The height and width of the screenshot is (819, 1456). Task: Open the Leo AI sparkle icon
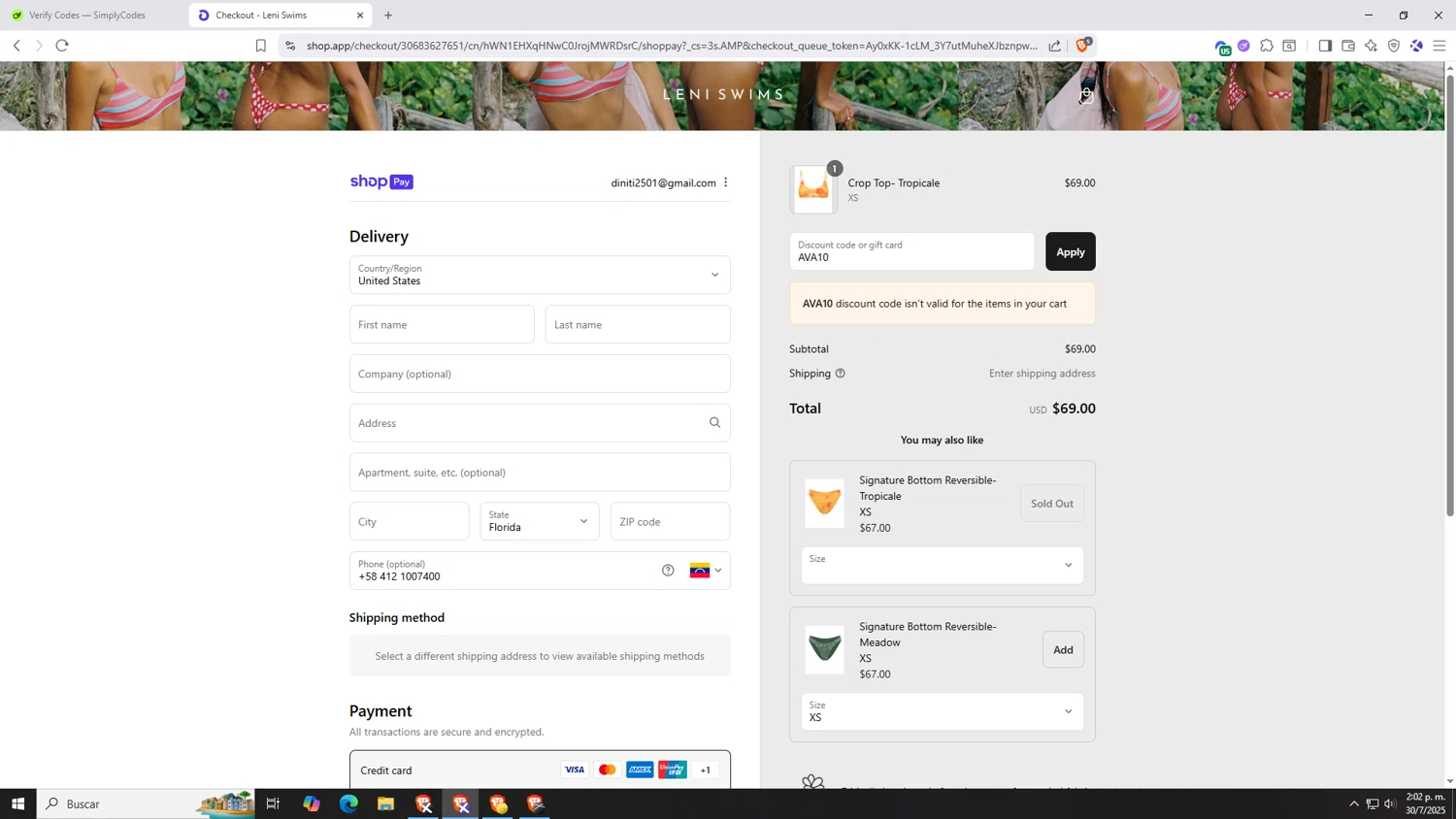[1371, 46]
